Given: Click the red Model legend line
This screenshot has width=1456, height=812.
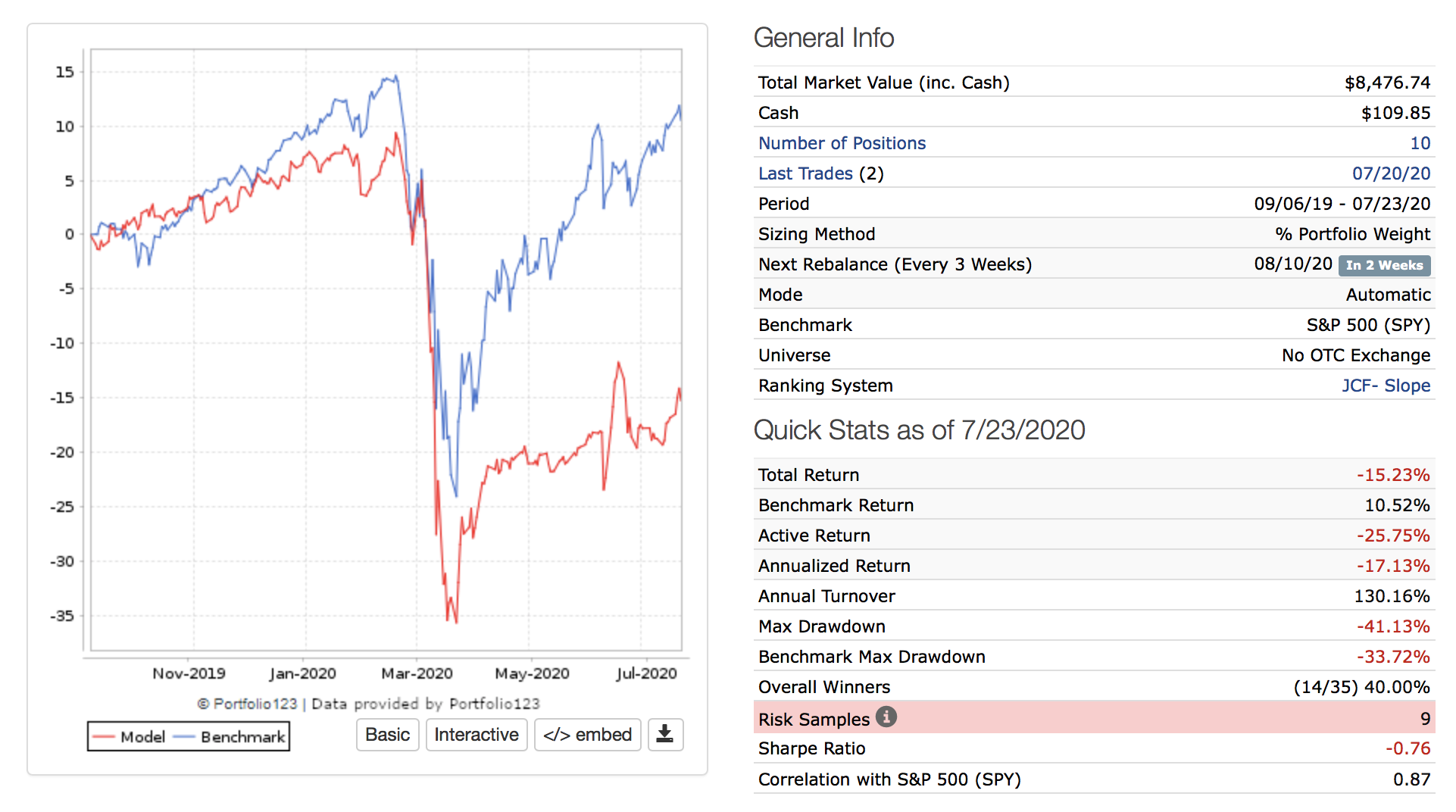Looking at the screenshot, I should pyautogui.click(x=104, y=737).
